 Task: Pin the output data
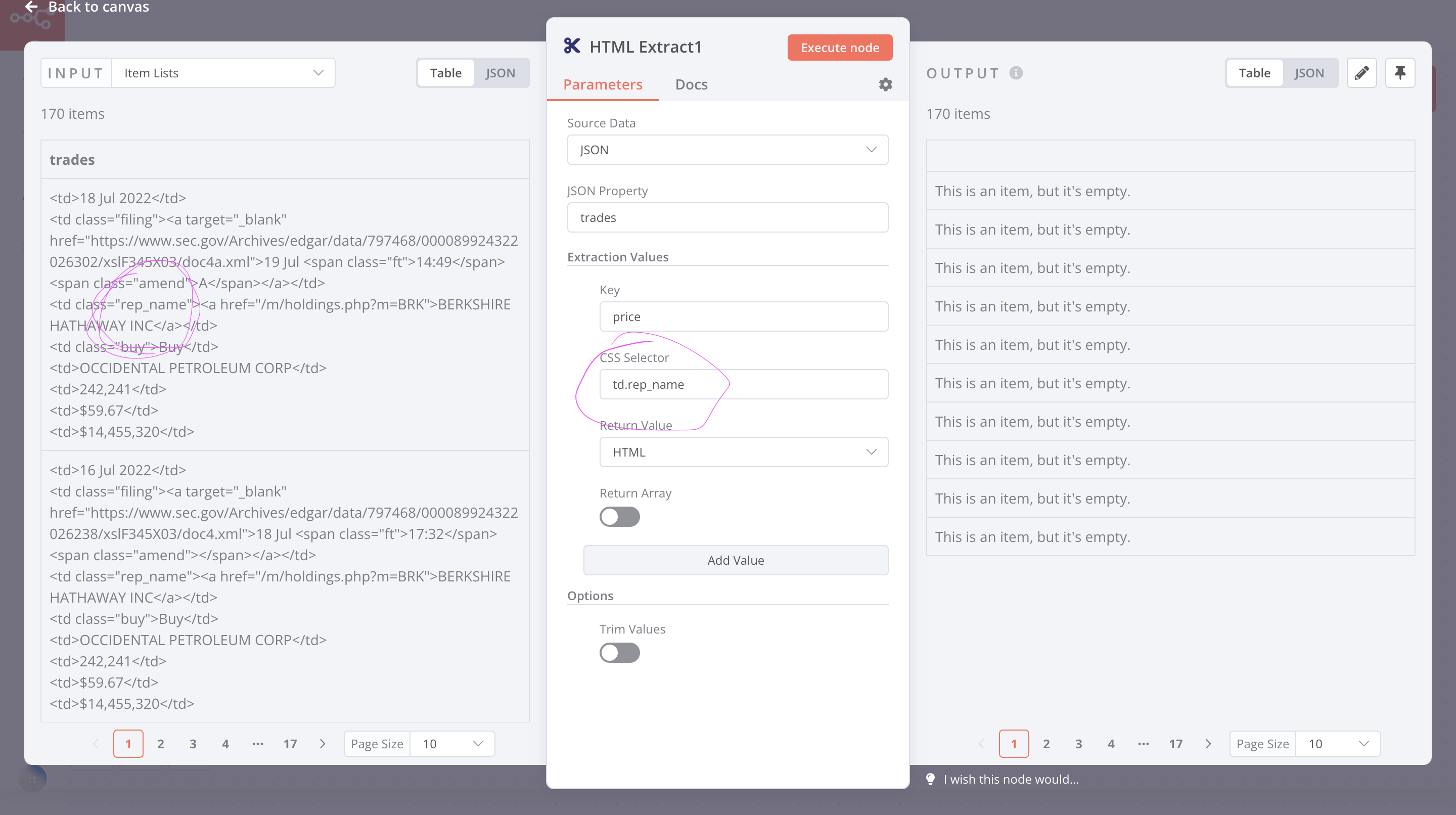coord(1399,73)
